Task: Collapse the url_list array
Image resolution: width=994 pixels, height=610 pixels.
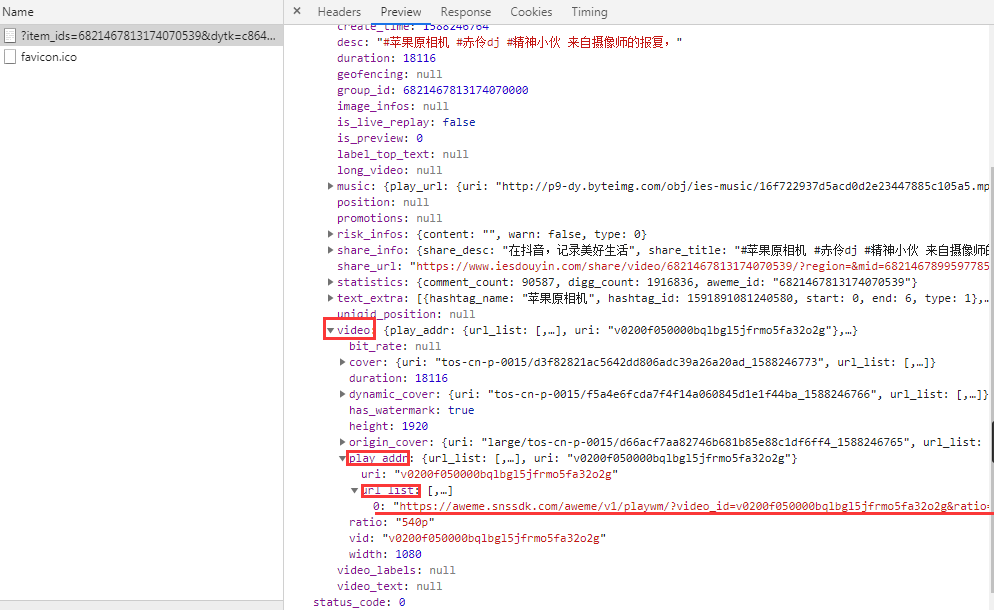Action: click(354, 490)
